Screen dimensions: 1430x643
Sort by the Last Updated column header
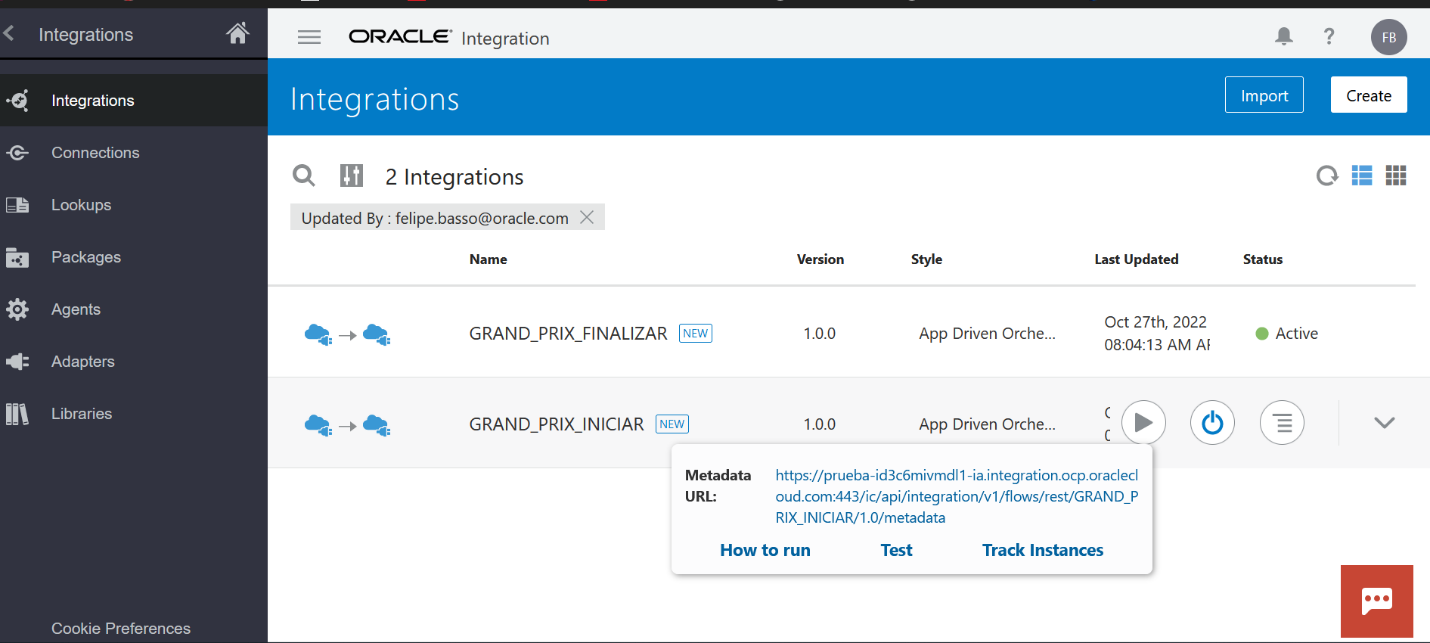click(x=1136, y=259)
